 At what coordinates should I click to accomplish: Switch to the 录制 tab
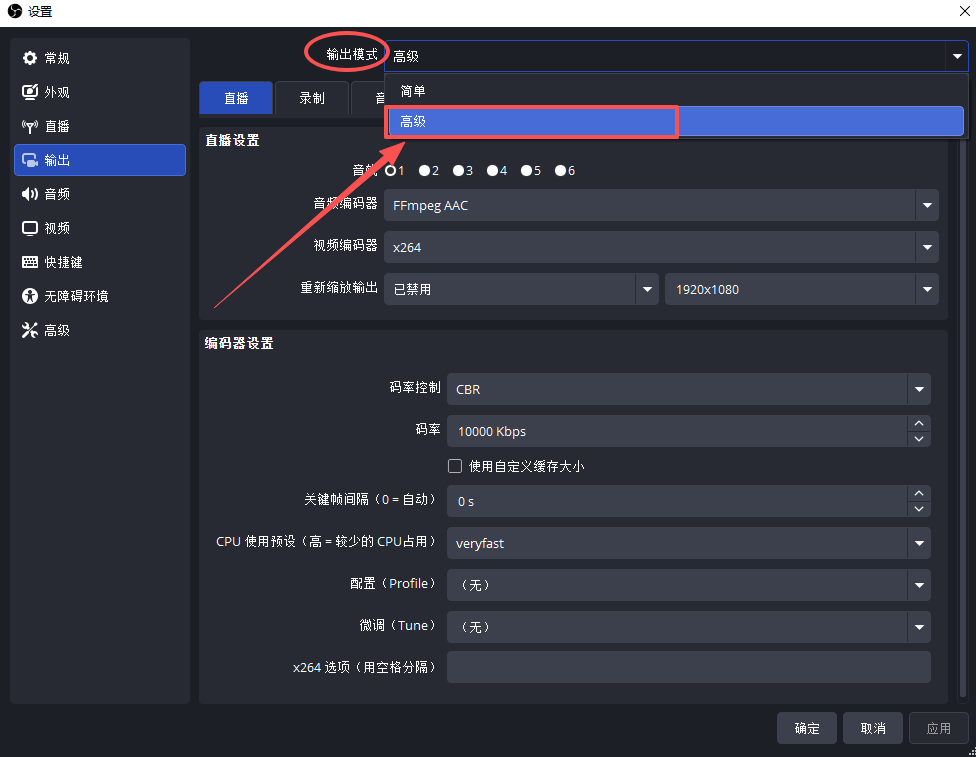point(312,98)
